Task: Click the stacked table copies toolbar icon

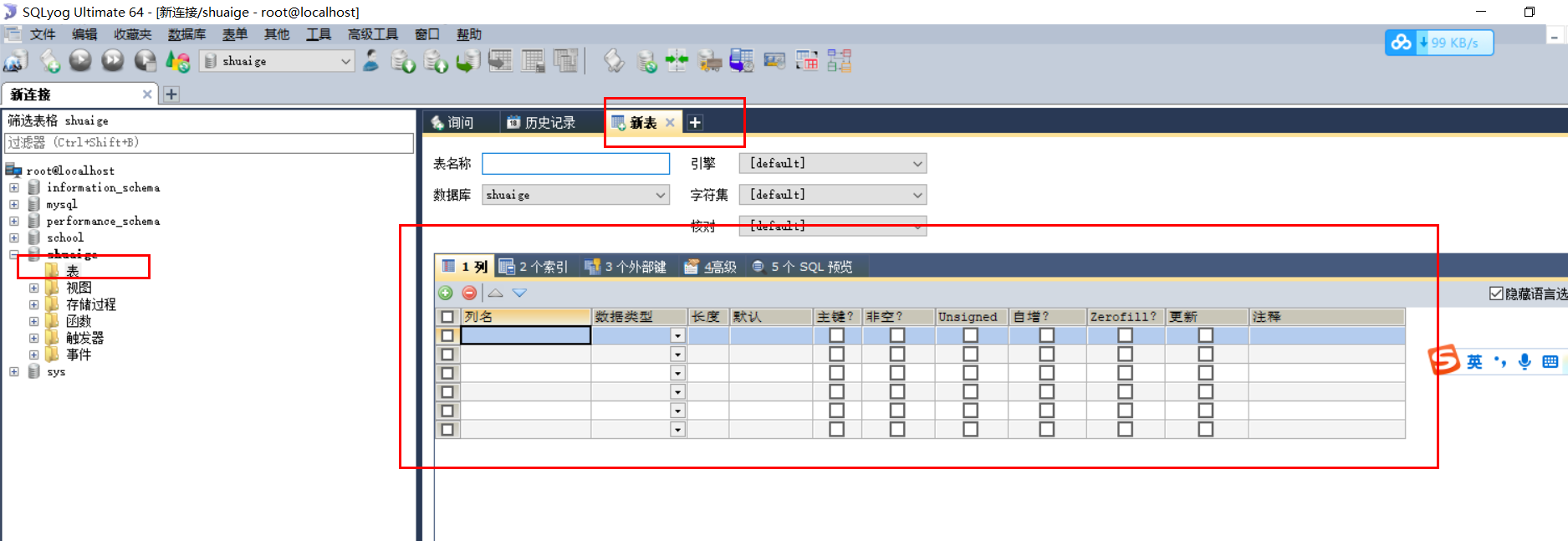Action: 565,60
